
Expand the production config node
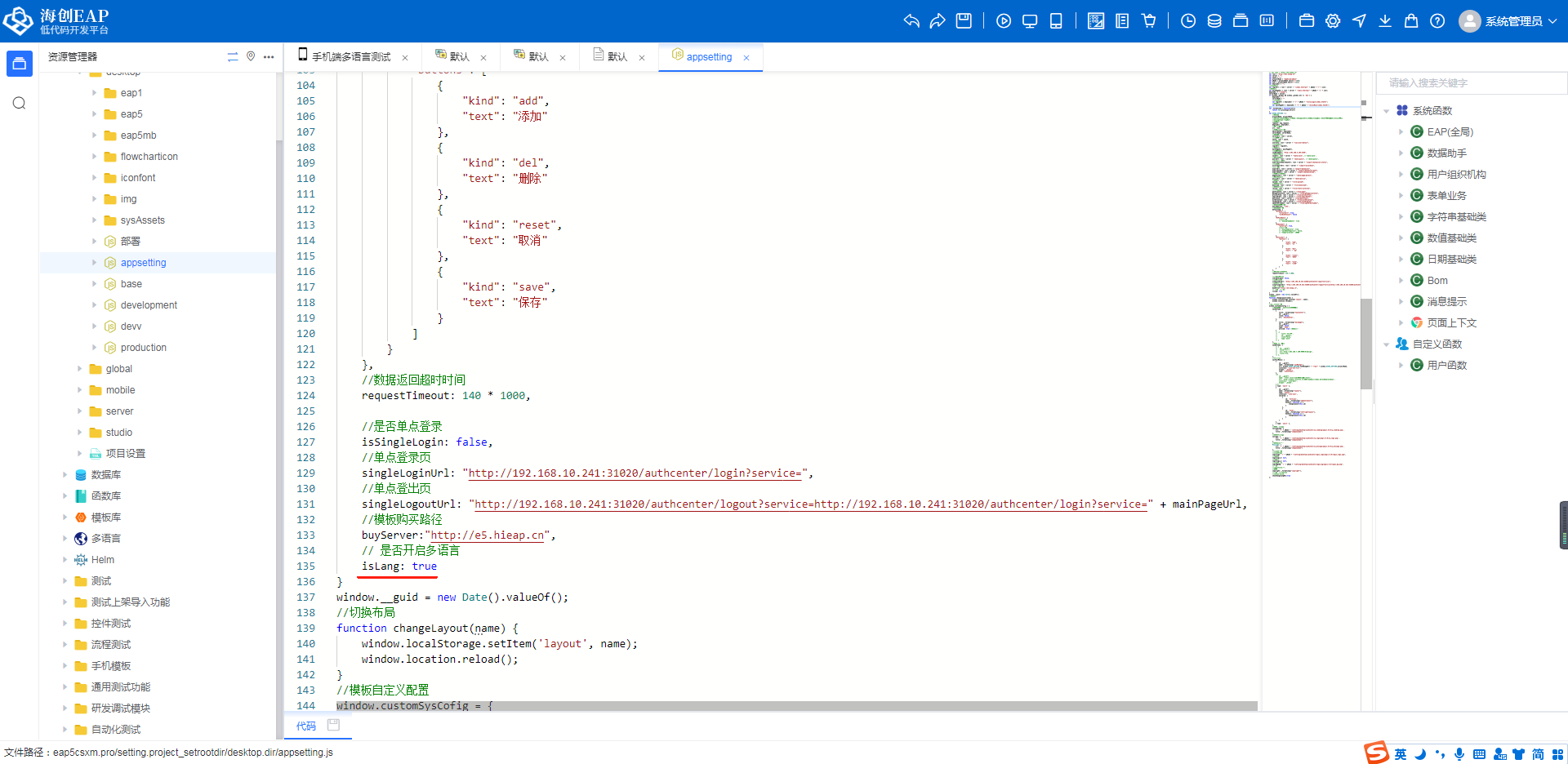95,348
